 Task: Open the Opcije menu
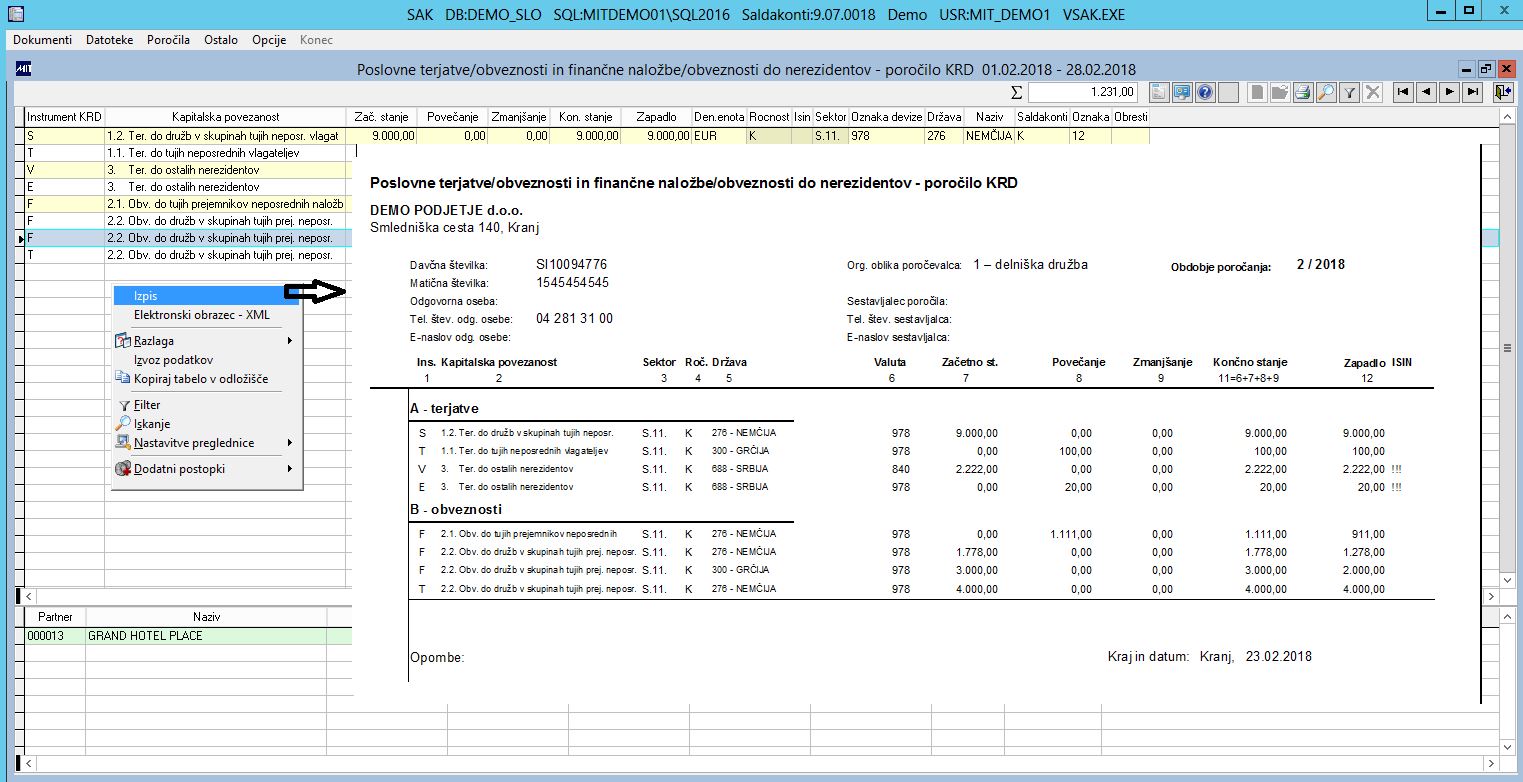coord(270,40)
